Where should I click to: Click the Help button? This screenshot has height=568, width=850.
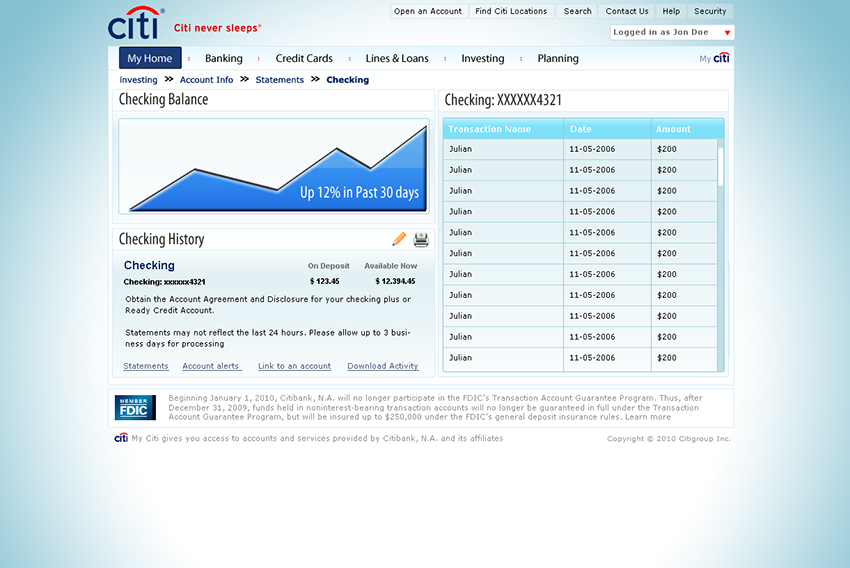point(671,11)
